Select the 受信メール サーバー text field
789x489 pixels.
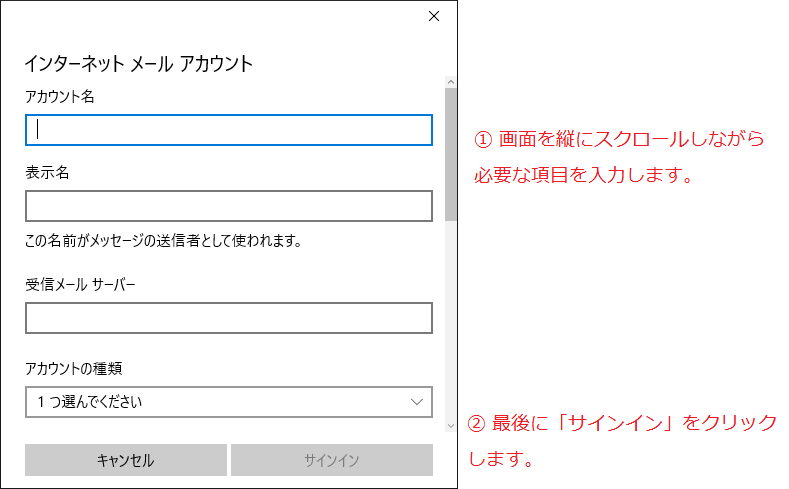point(229,318)
